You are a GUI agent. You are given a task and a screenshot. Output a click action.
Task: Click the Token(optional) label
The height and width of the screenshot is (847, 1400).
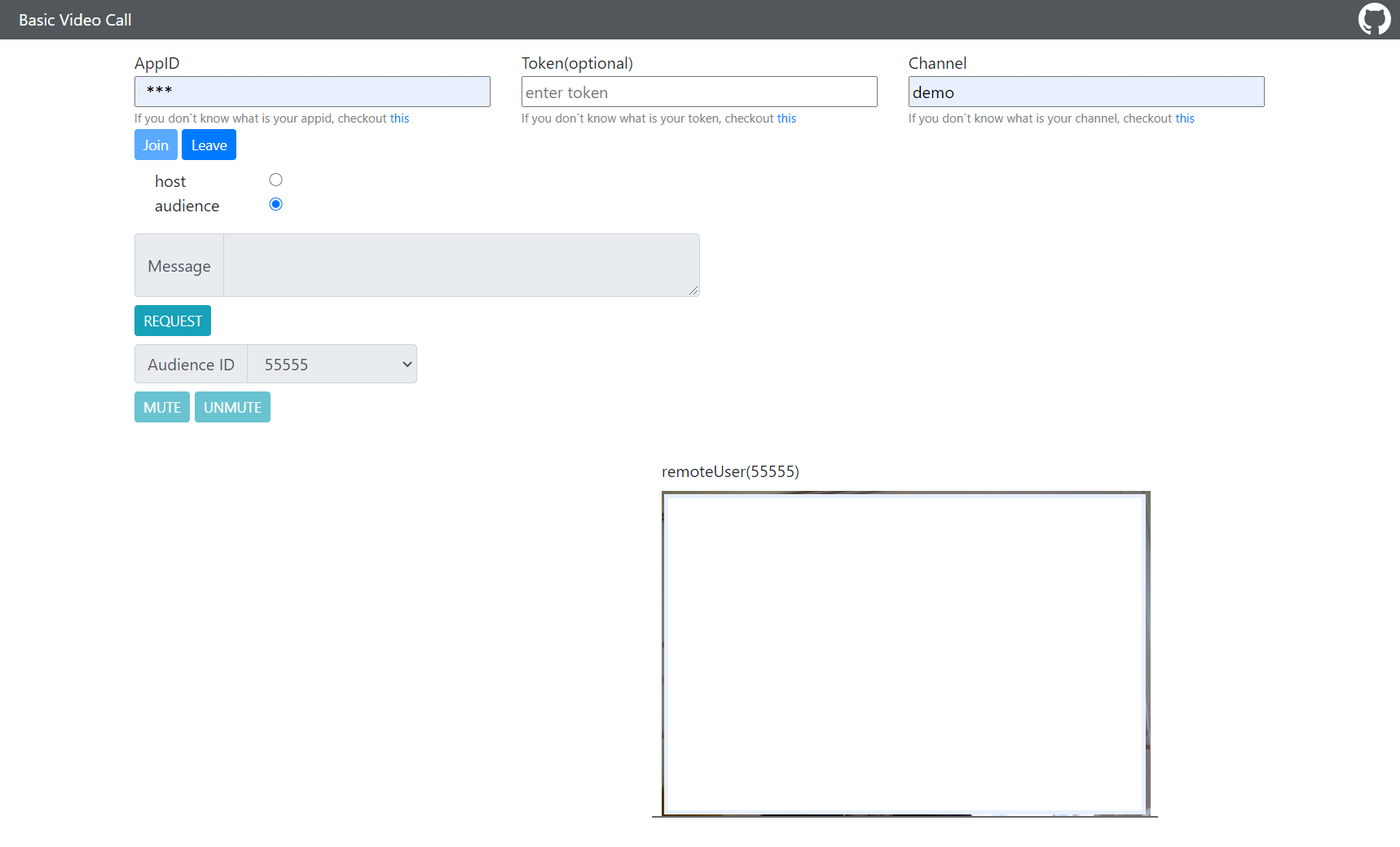(x=578, y=63)
